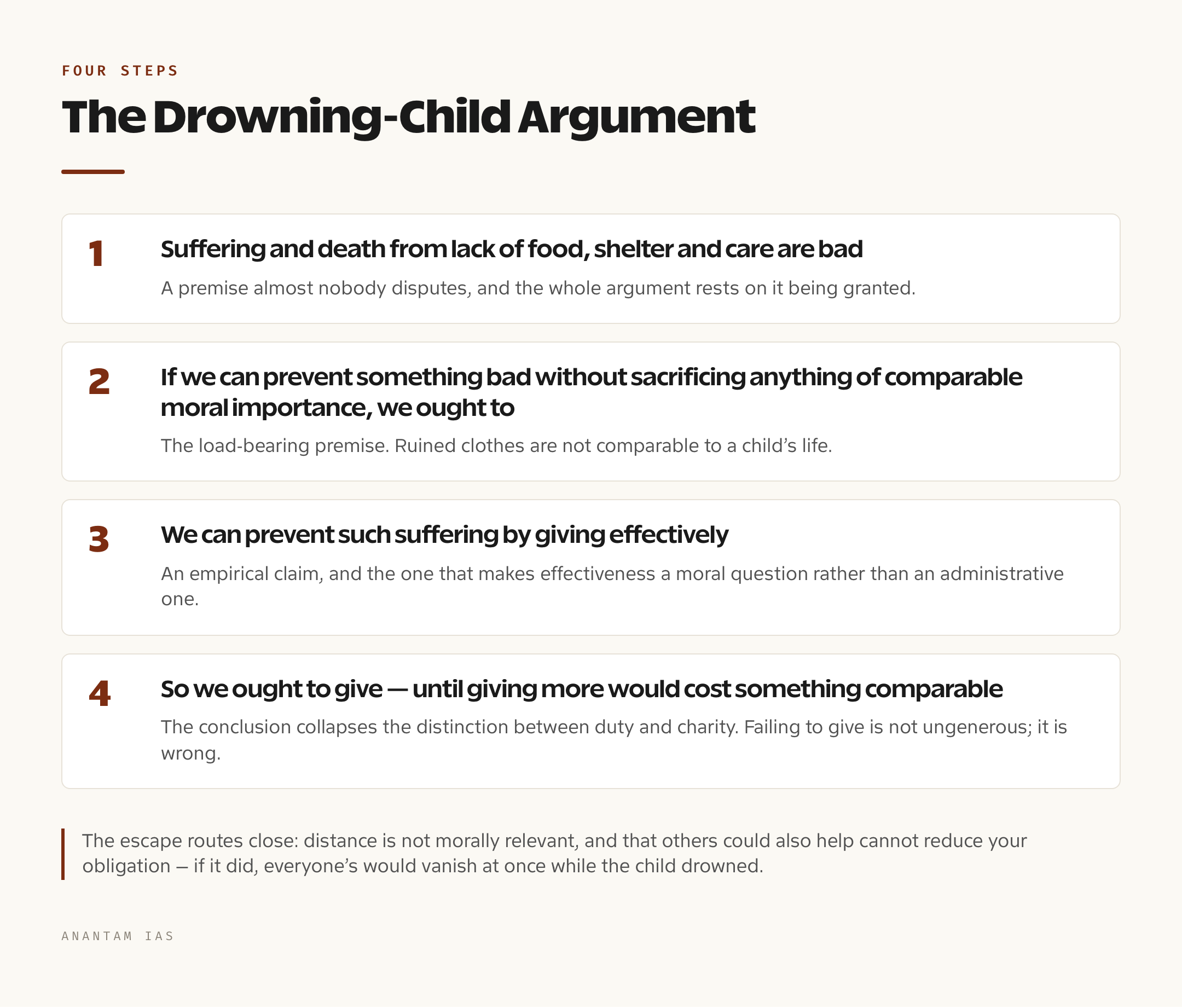
Task: Click the step number 2 numeral
Action: click(99, 381)
